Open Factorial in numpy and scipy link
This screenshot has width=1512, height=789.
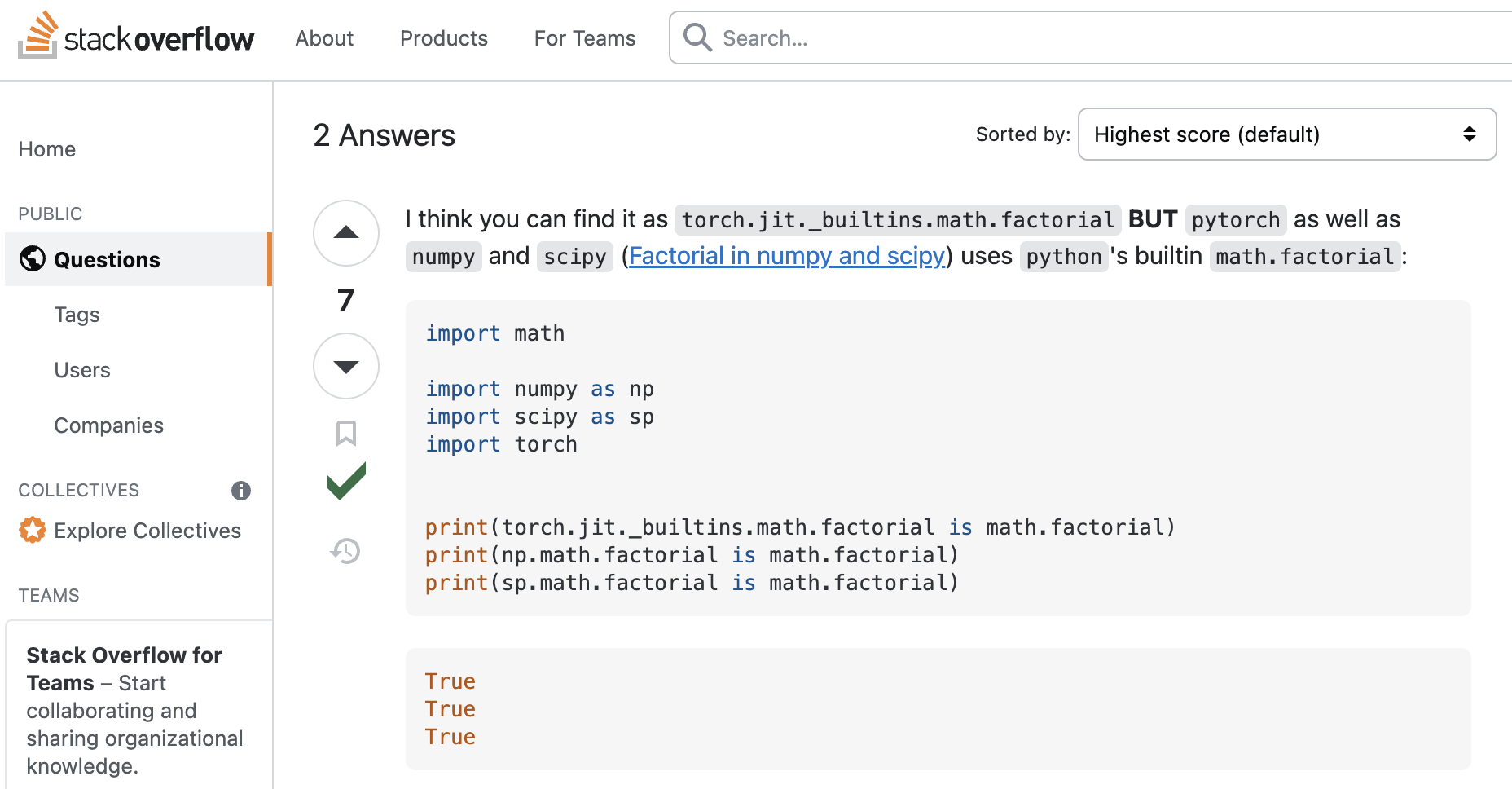click(x=787, y=256)
